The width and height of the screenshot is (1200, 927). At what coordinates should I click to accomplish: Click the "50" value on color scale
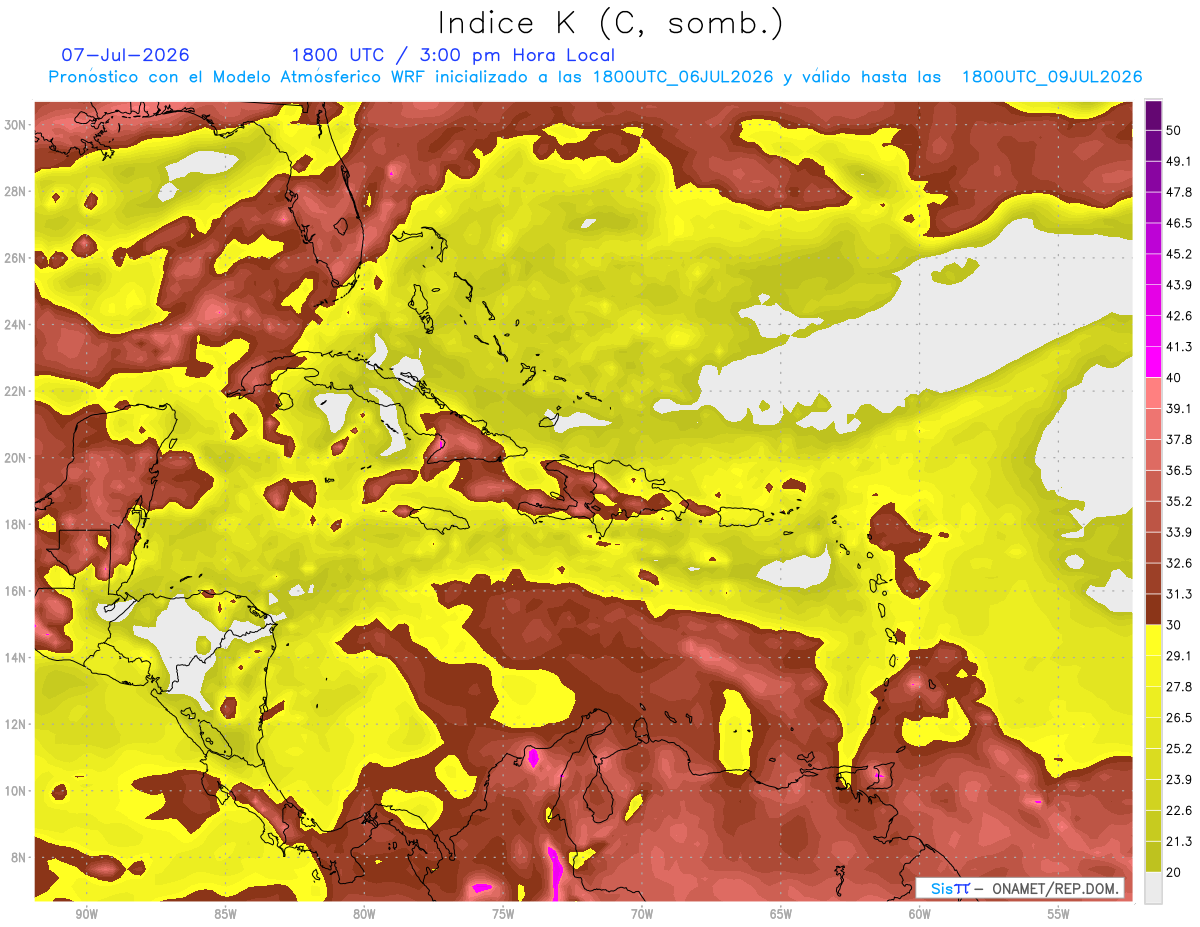1175,131
